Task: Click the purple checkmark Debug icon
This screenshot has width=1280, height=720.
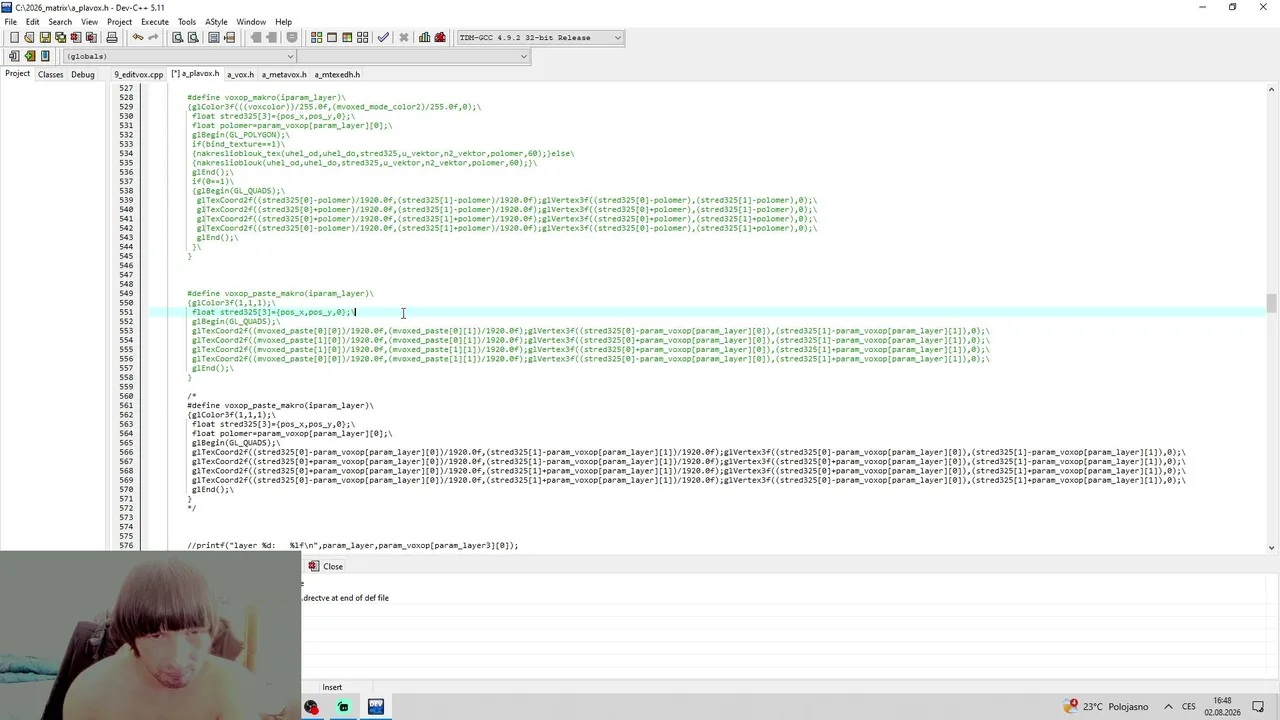Action: [x=383, y=37]
